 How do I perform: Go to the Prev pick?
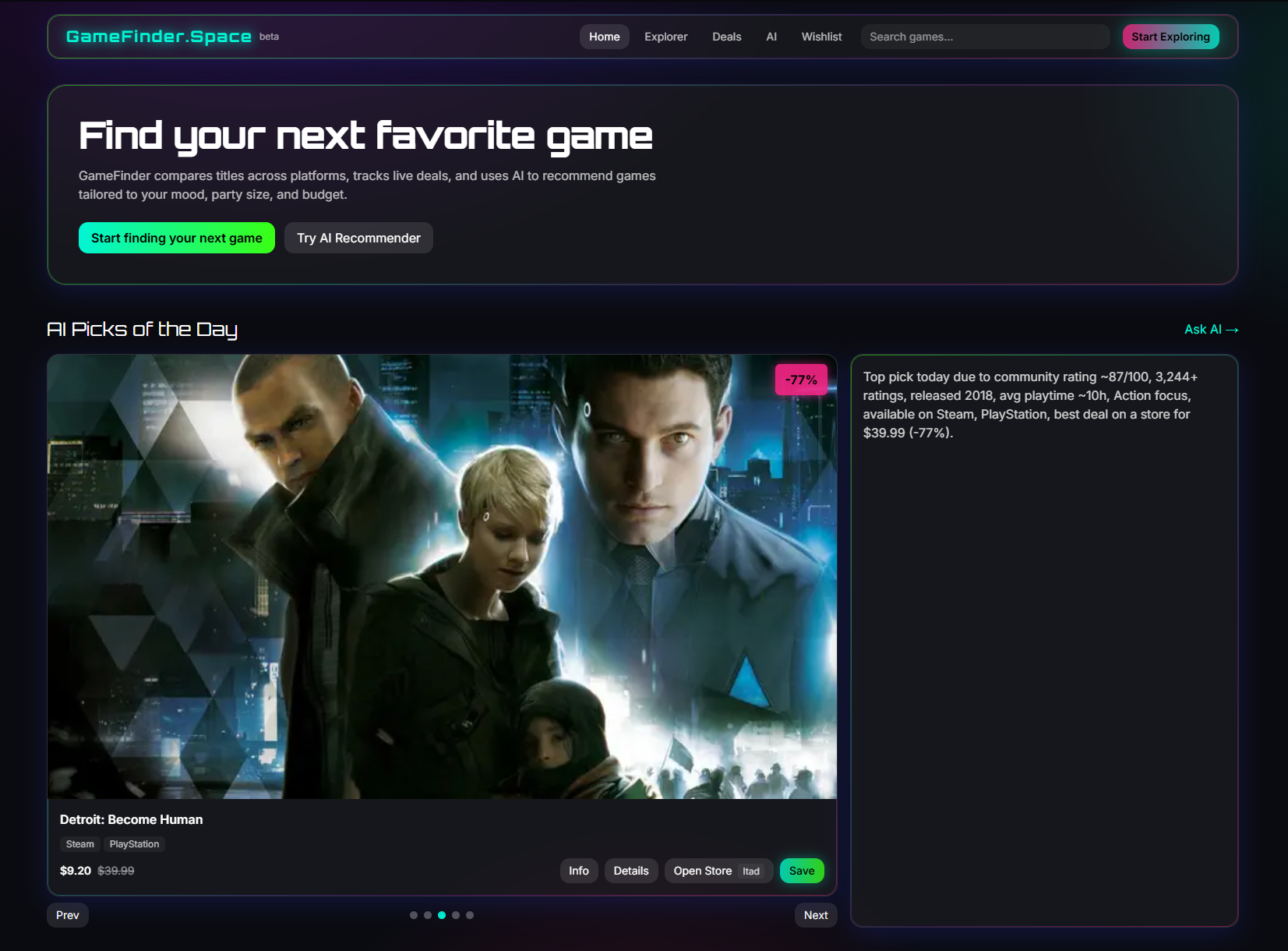tap(68, 915)
